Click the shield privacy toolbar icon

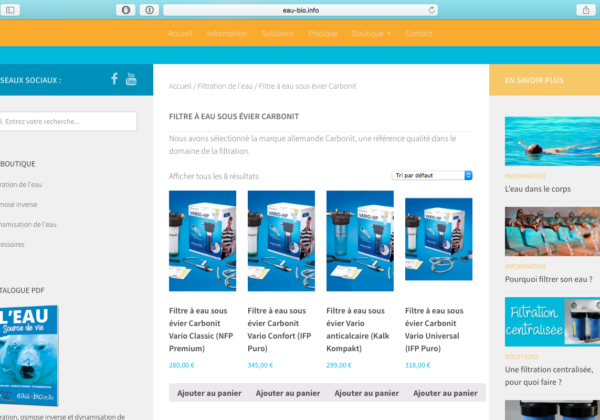[126, 10]
